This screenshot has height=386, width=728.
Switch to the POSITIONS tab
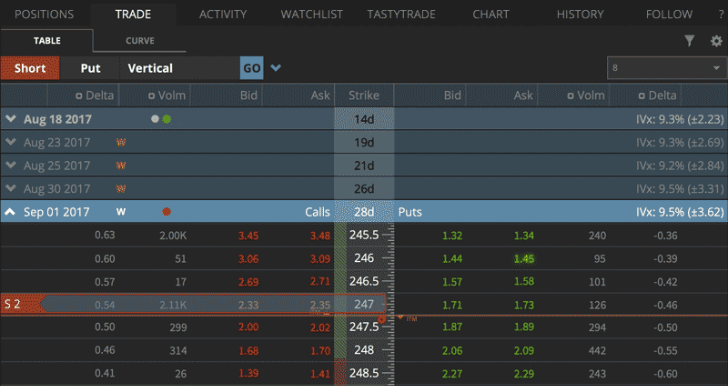pyautogui.click(x=44, y=14)
